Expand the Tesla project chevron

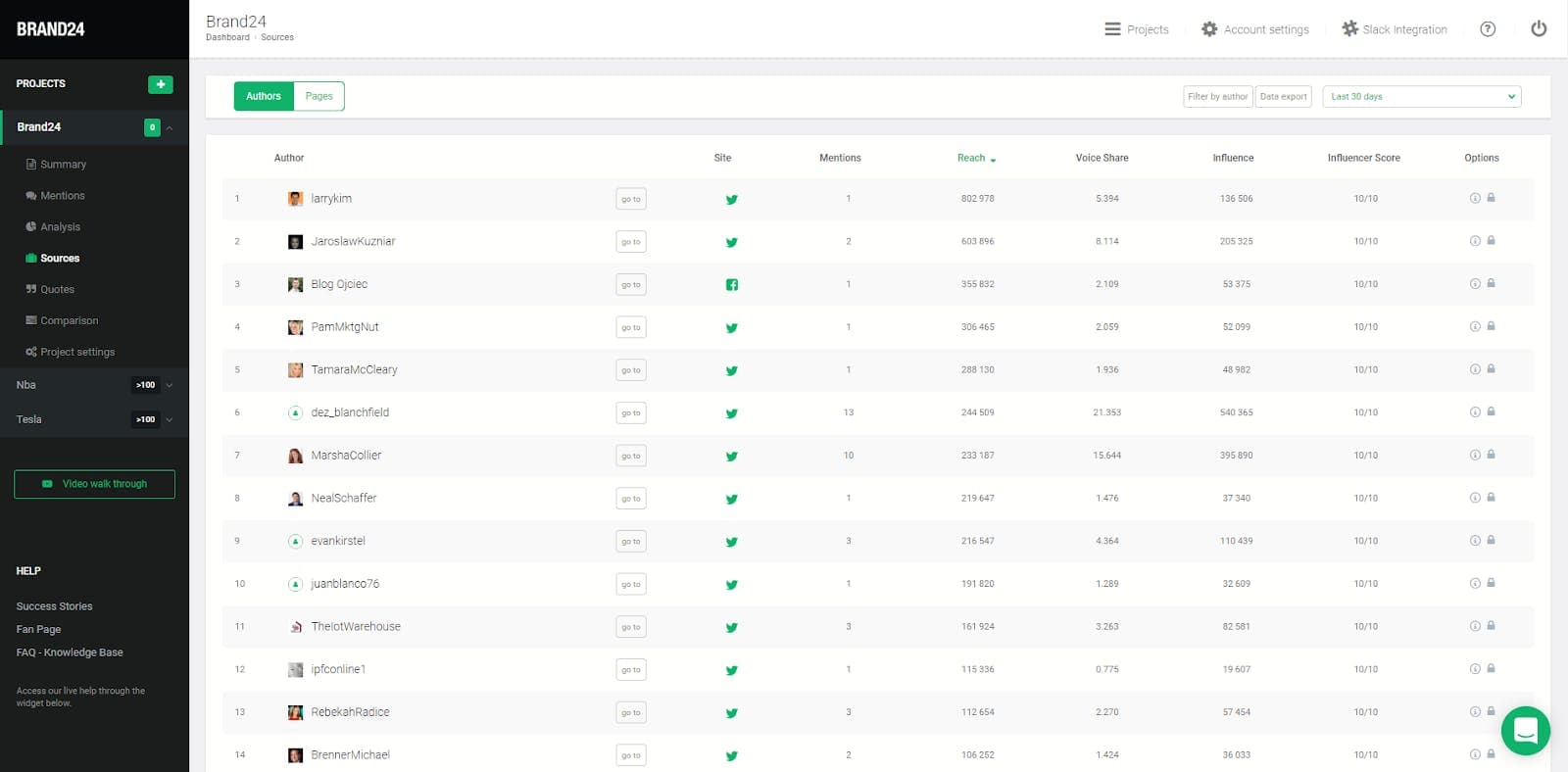click(x=170, y=419)
